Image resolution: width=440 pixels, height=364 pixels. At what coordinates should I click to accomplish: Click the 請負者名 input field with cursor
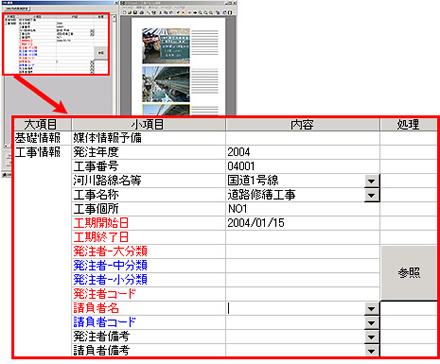[295, 309]
